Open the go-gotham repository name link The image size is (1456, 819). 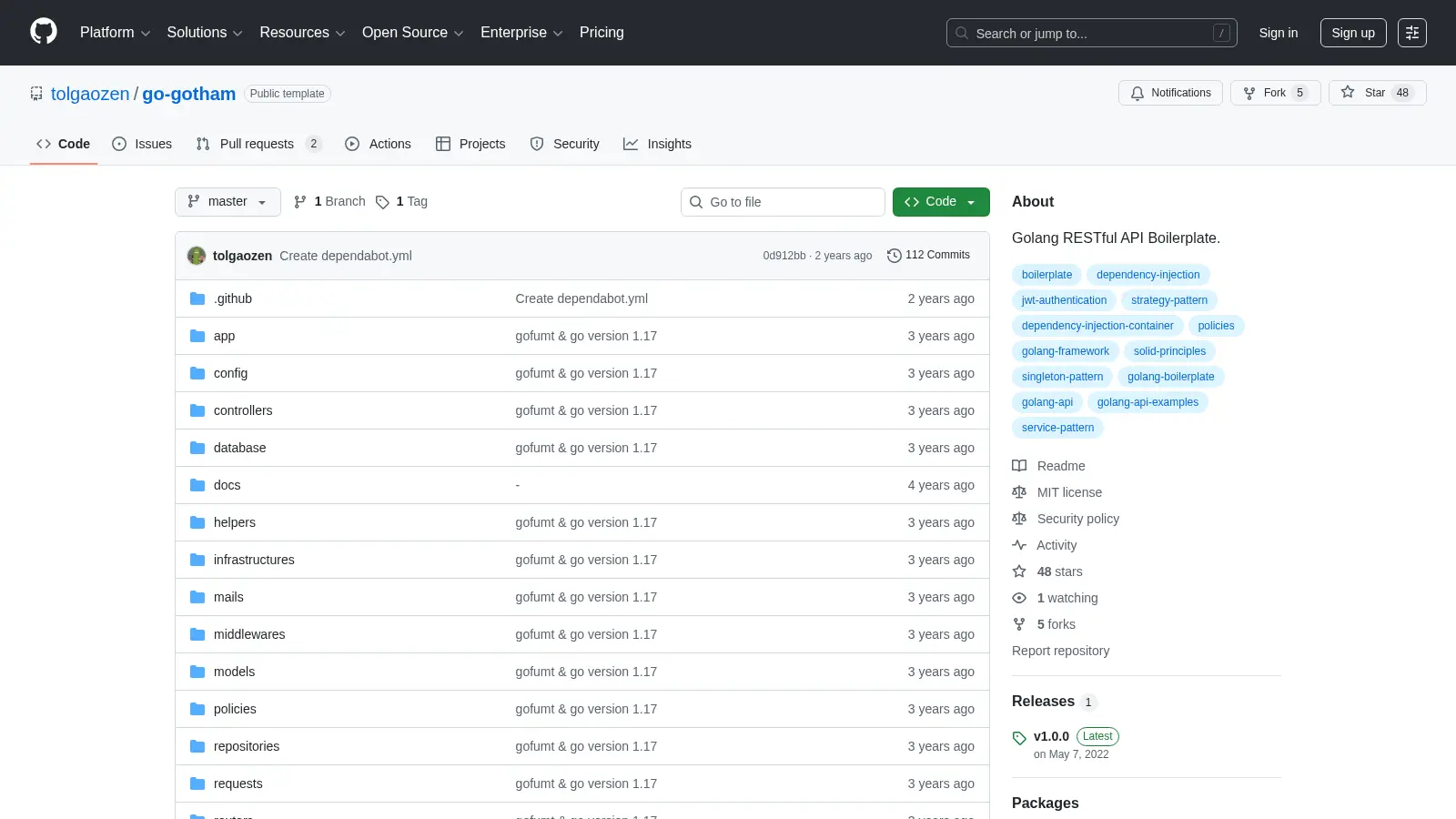coord(188,94)
